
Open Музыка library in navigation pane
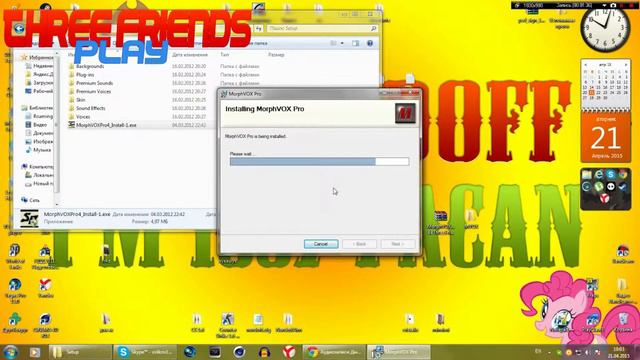pos(38,150)
